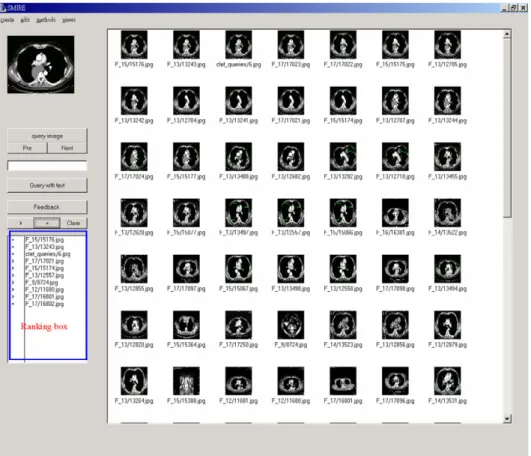Submit relevance with Feedback button
Image resolution: width=531 pixels, height=456 pixels.
pos(47,207)
